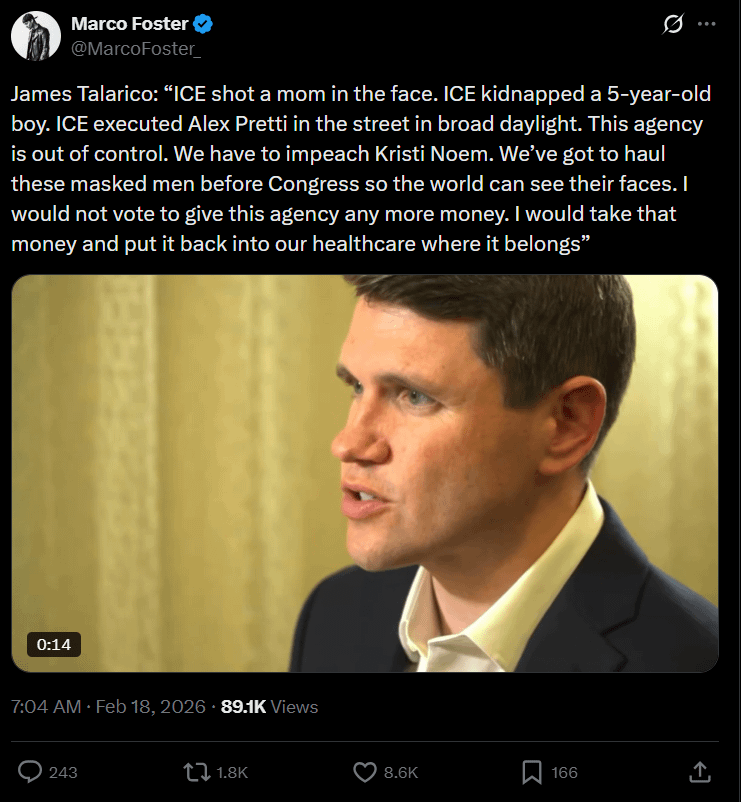Click the 1.8K reposts count

tap(231, 772)
